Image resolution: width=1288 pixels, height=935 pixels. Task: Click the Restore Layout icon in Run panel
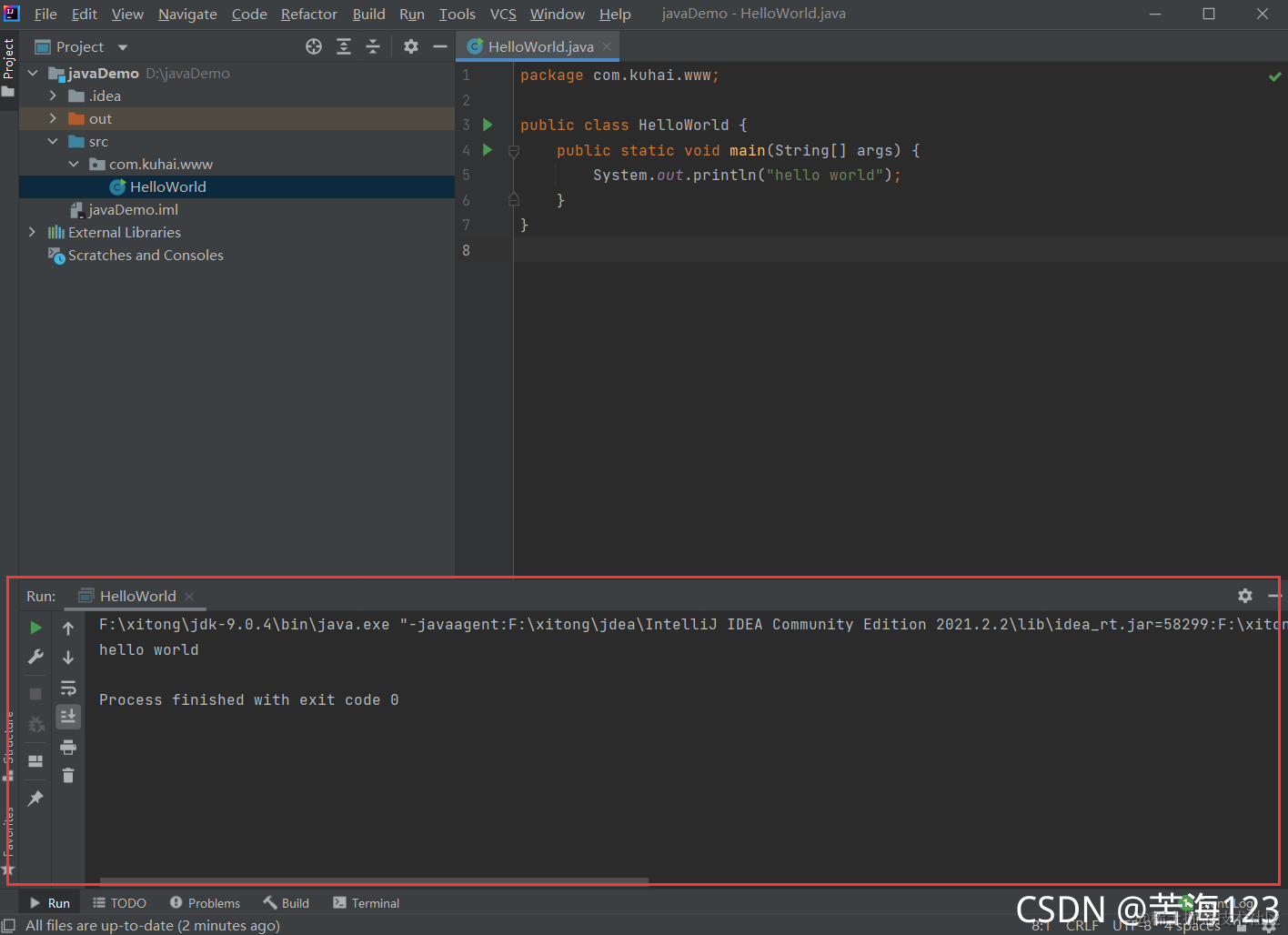pos(35,761)
